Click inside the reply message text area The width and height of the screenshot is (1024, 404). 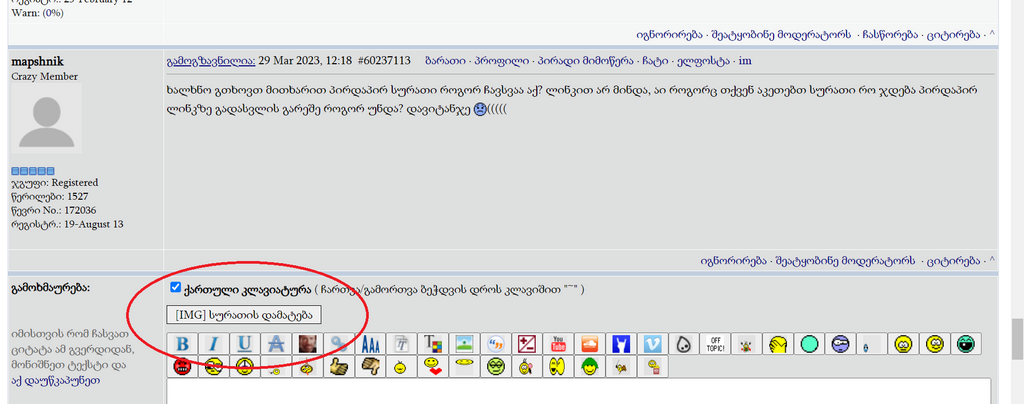coord(579,392)
